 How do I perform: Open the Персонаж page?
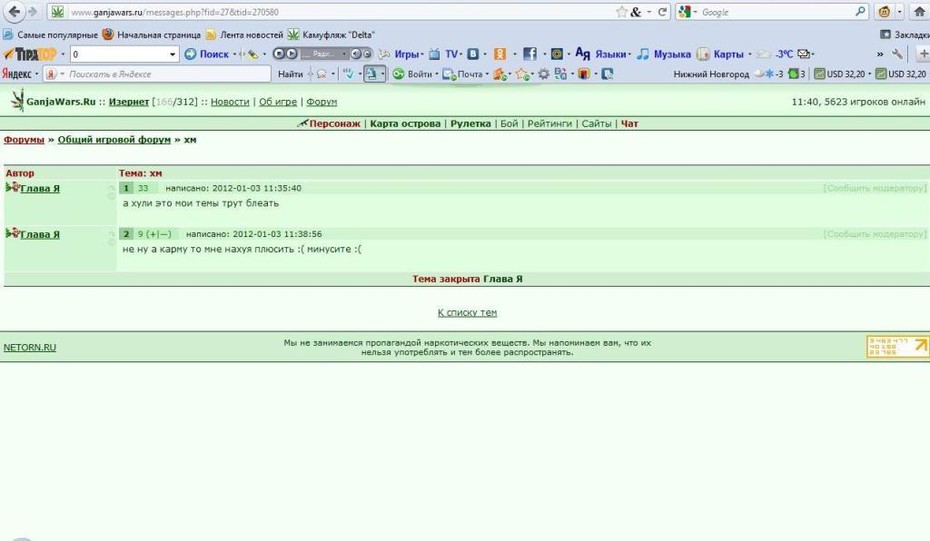pyautogui.click(x=335, y=124)
